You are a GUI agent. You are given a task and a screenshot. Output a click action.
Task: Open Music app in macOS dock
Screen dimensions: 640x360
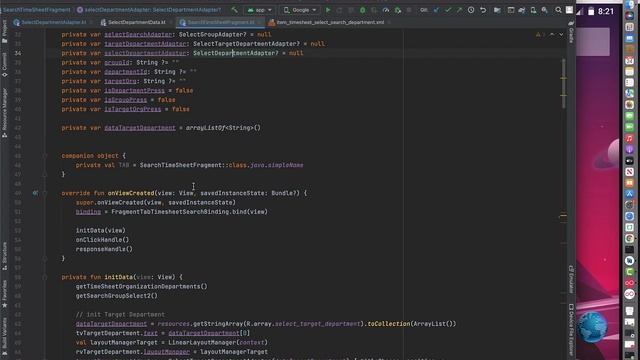tap(629, 138)
